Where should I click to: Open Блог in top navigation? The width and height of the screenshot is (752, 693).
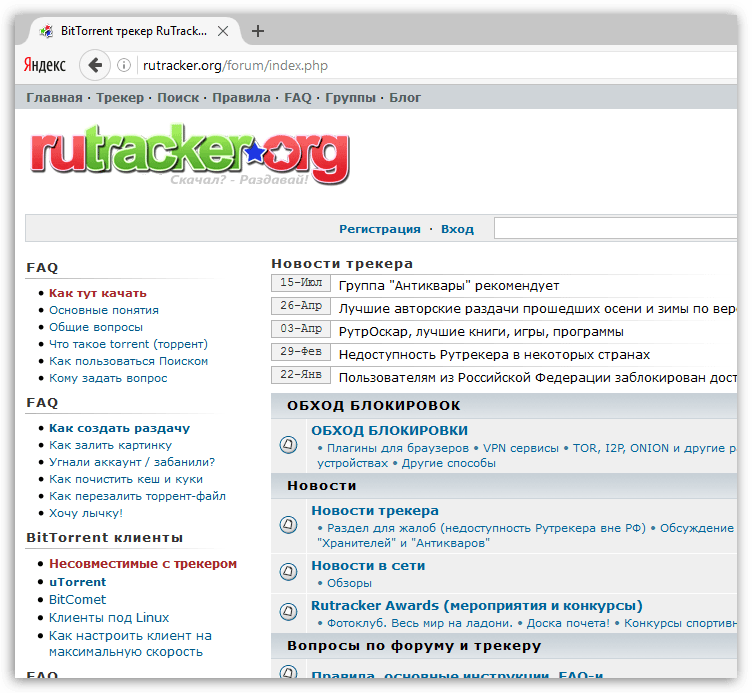(x=405, y=97)
